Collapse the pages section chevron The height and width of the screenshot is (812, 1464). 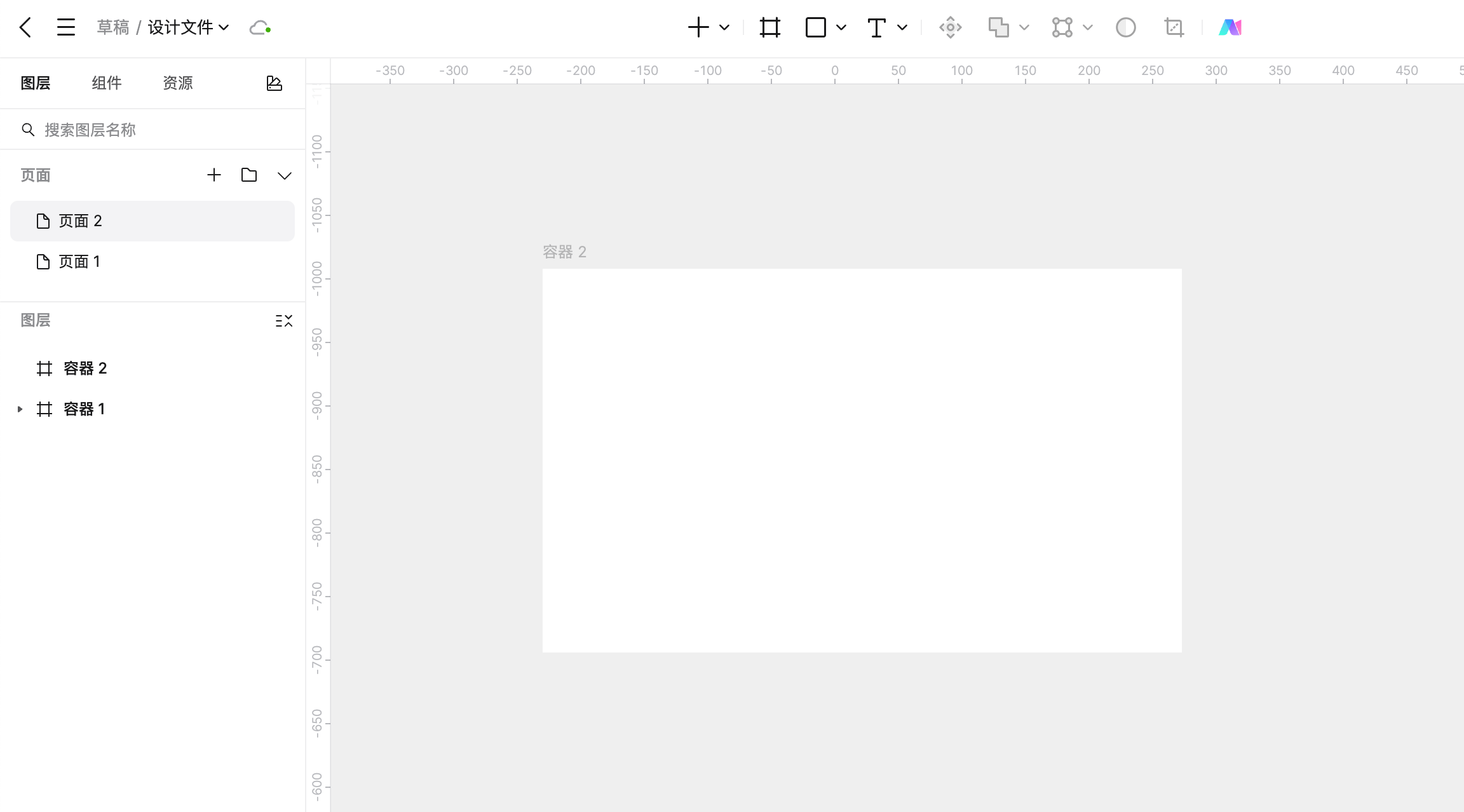pyautogui.click(x=284, y=175)
